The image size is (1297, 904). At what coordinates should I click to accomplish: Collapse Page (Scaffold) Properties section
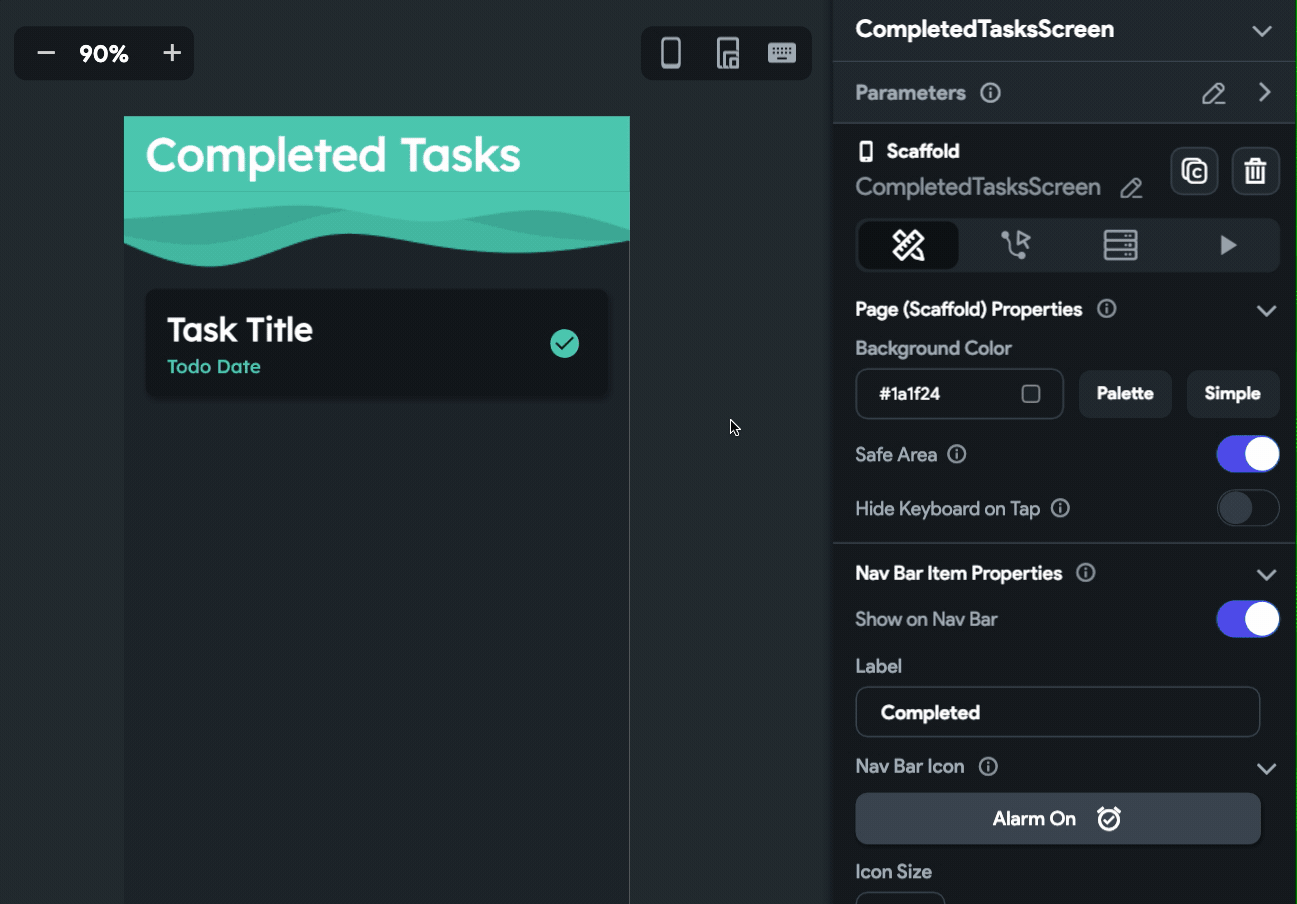[1266, 310]
